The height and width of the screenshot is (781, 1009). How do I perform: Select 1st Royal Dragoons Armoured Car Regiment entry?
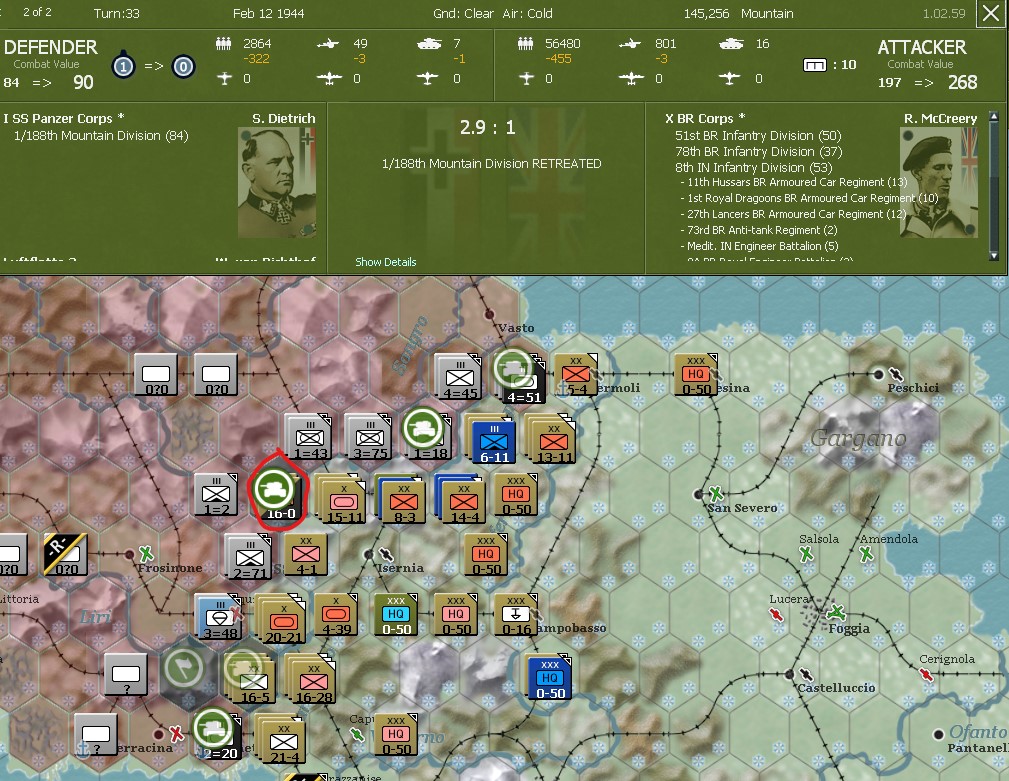pyautogui.click(x=809, y=198)
